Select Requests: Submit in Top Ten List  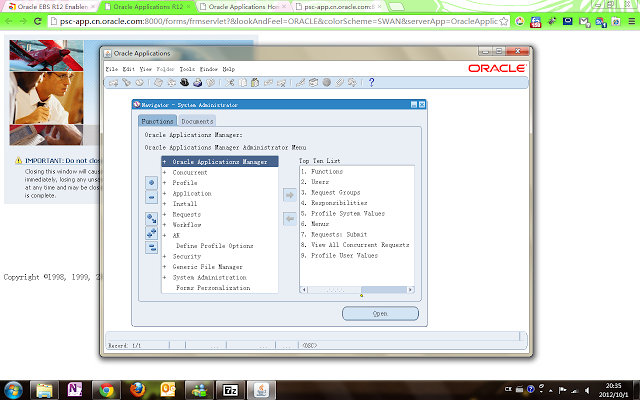[339, 234]
